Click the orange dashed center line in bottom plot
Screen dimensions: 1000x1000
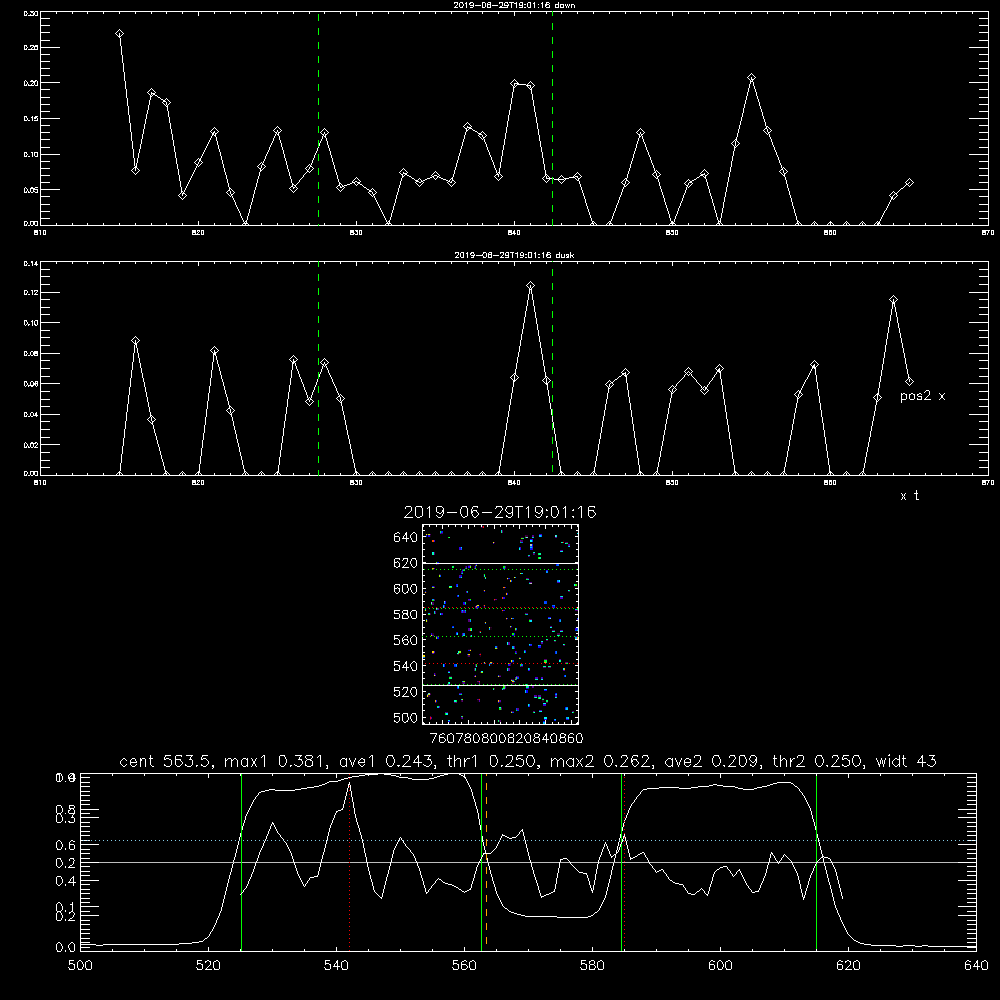(487, 861)
